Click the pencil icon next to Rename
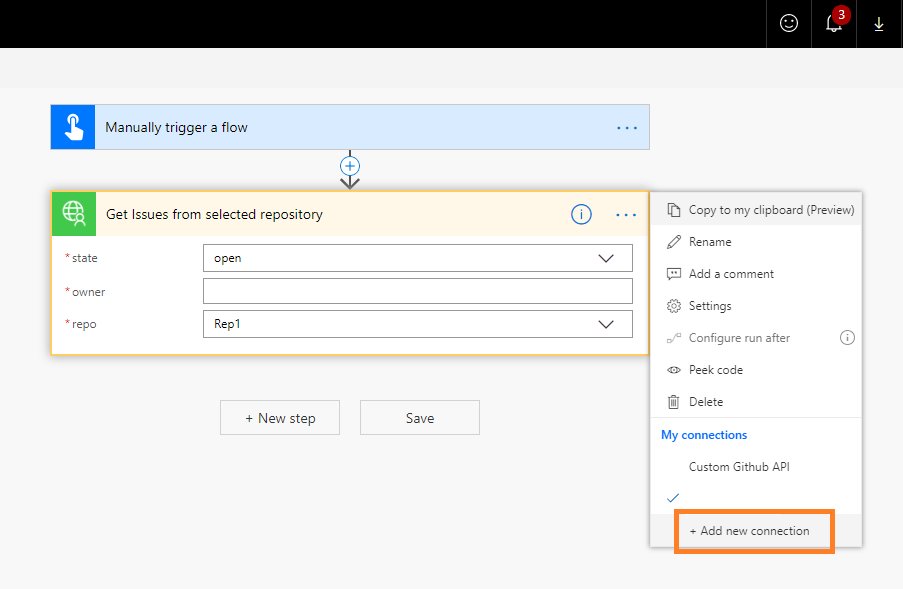Screen dimensions: 903x589 coord(673,242)
